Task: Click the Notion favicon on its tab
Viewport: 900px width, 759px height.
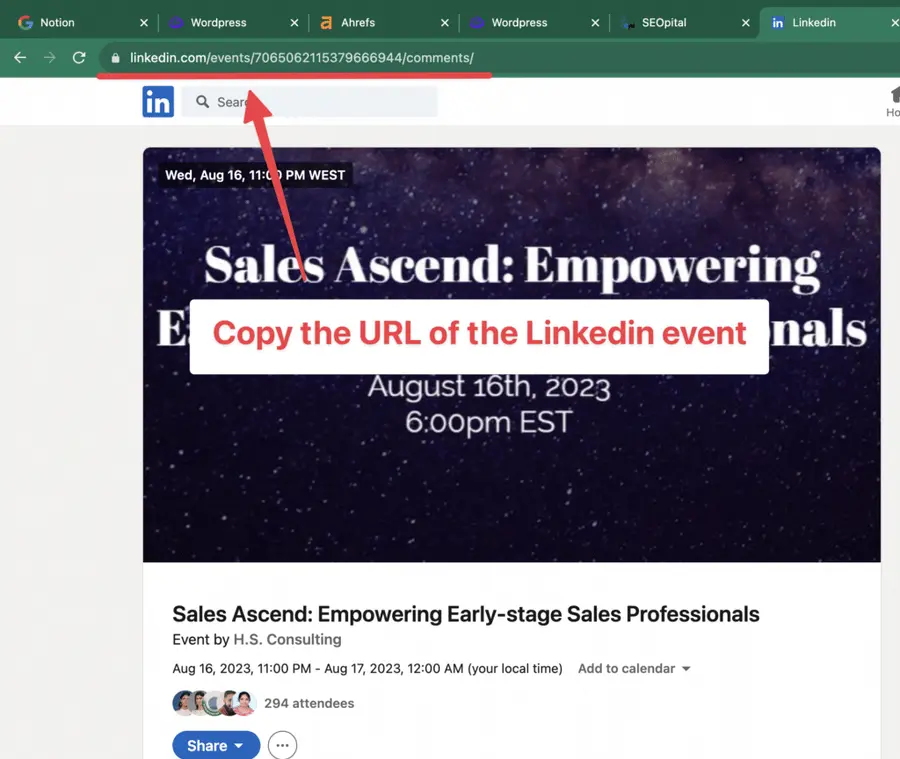Action: [x=25, y=22]
